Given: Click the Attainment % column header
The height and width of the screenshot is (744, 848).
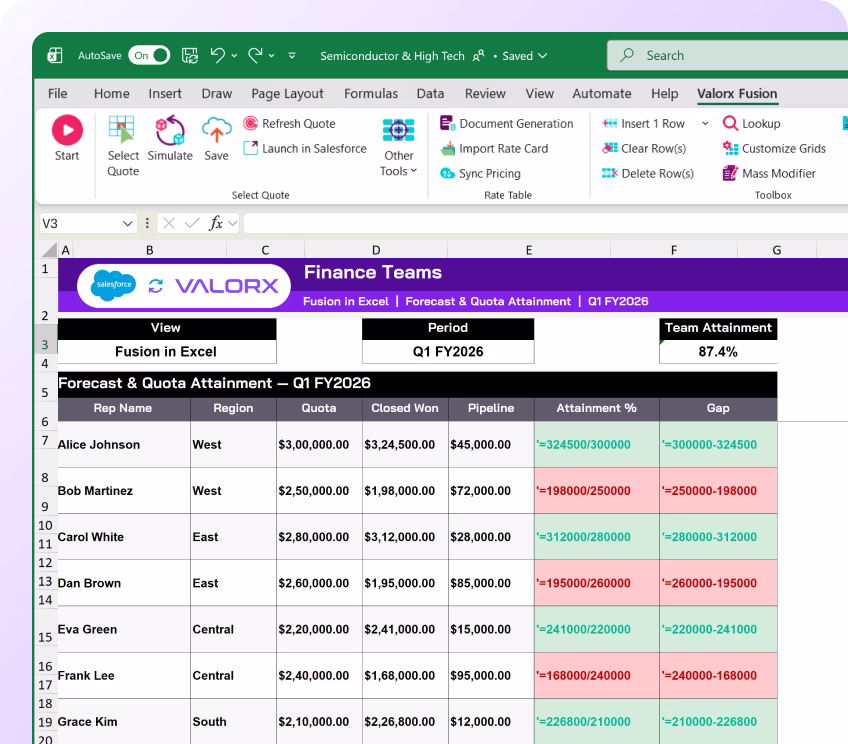Looking at the screenshot, I should (597, 409).
